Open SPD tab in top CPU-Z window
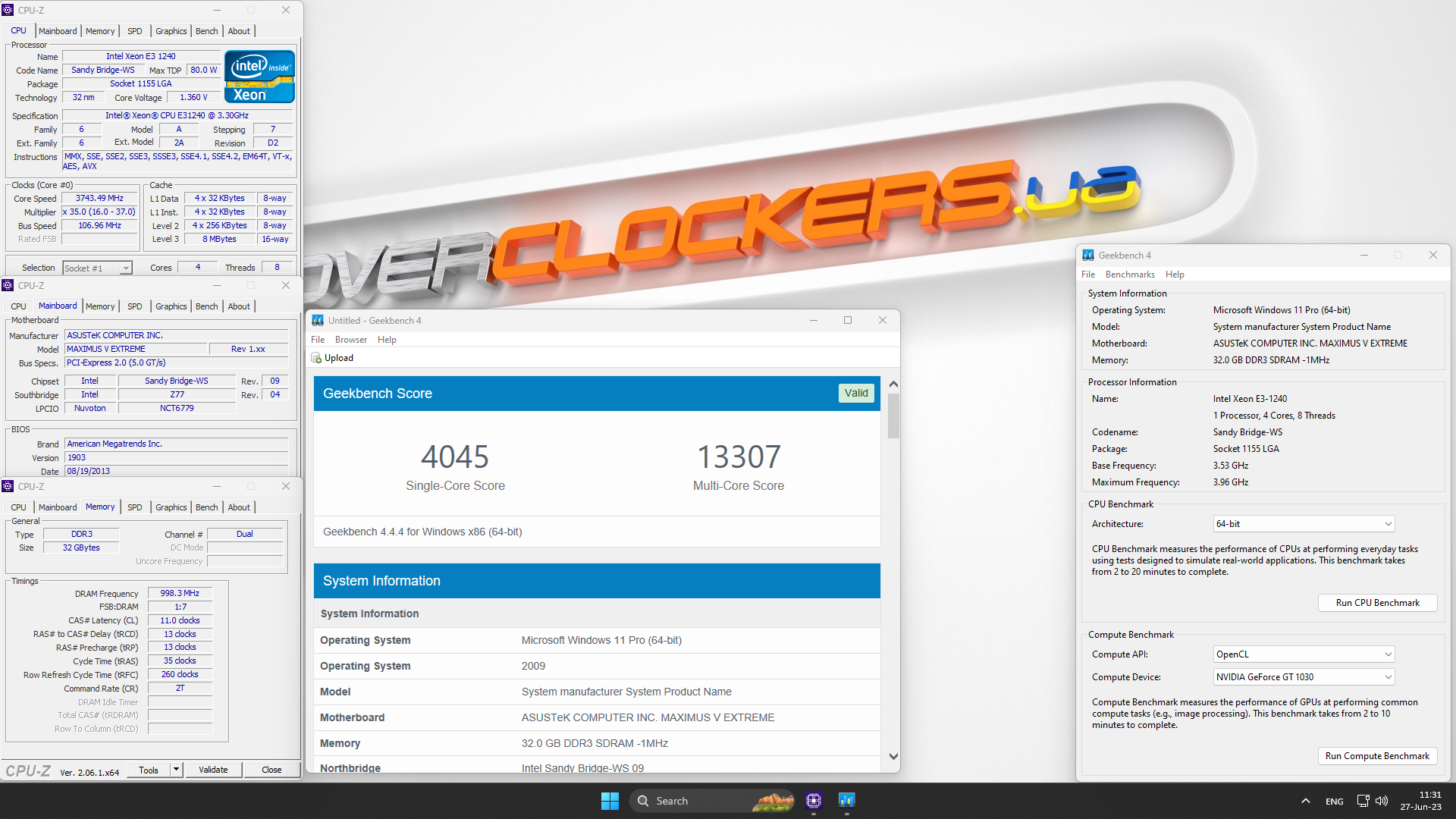The image size is (1456, 819). (x=135, y=31)
